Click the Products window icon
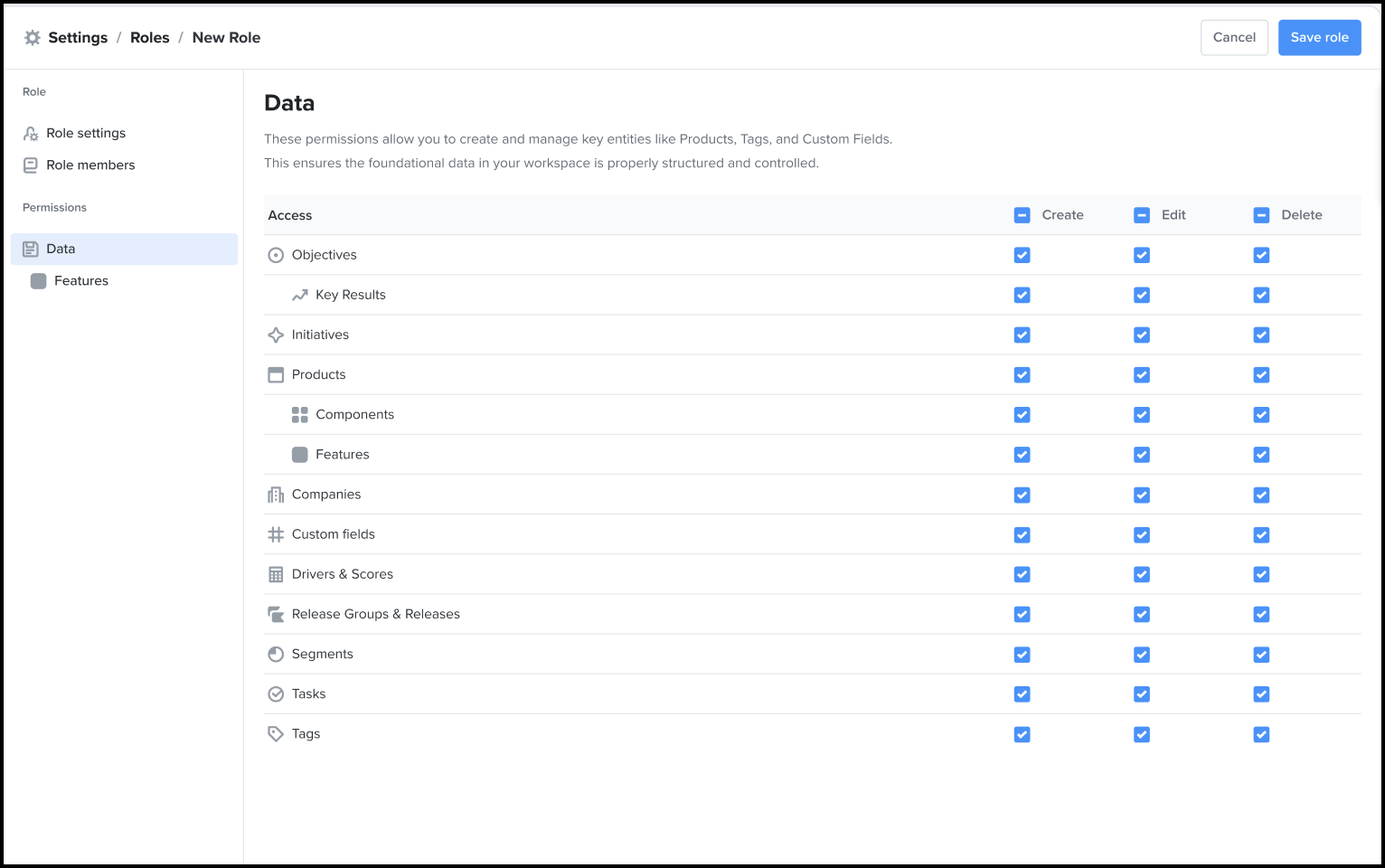This screenshot has height=868, width=1385. coord(276,374)
